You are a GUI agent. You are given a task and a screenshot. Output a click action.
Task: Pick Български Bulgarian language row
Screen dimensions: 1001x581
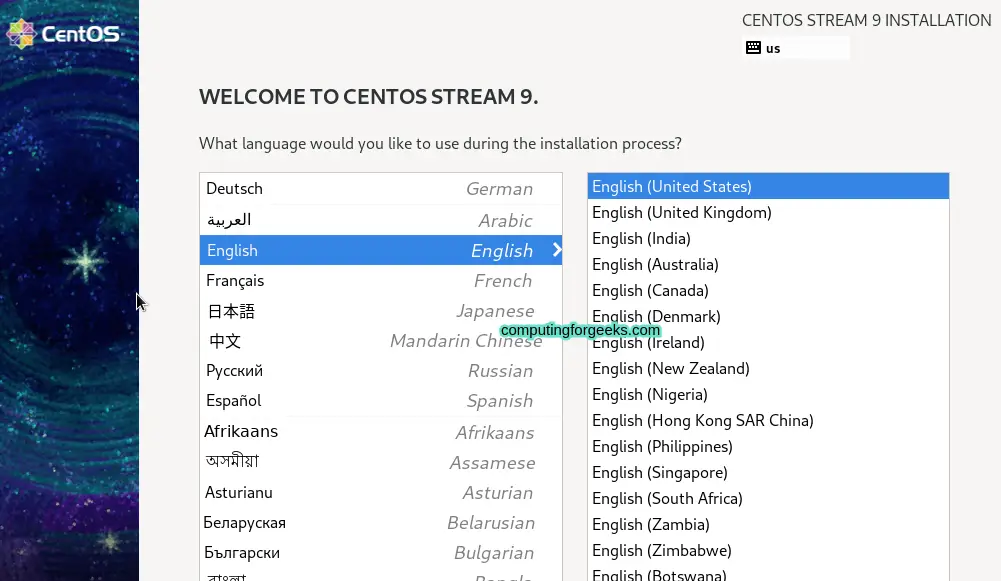(381, 553)
